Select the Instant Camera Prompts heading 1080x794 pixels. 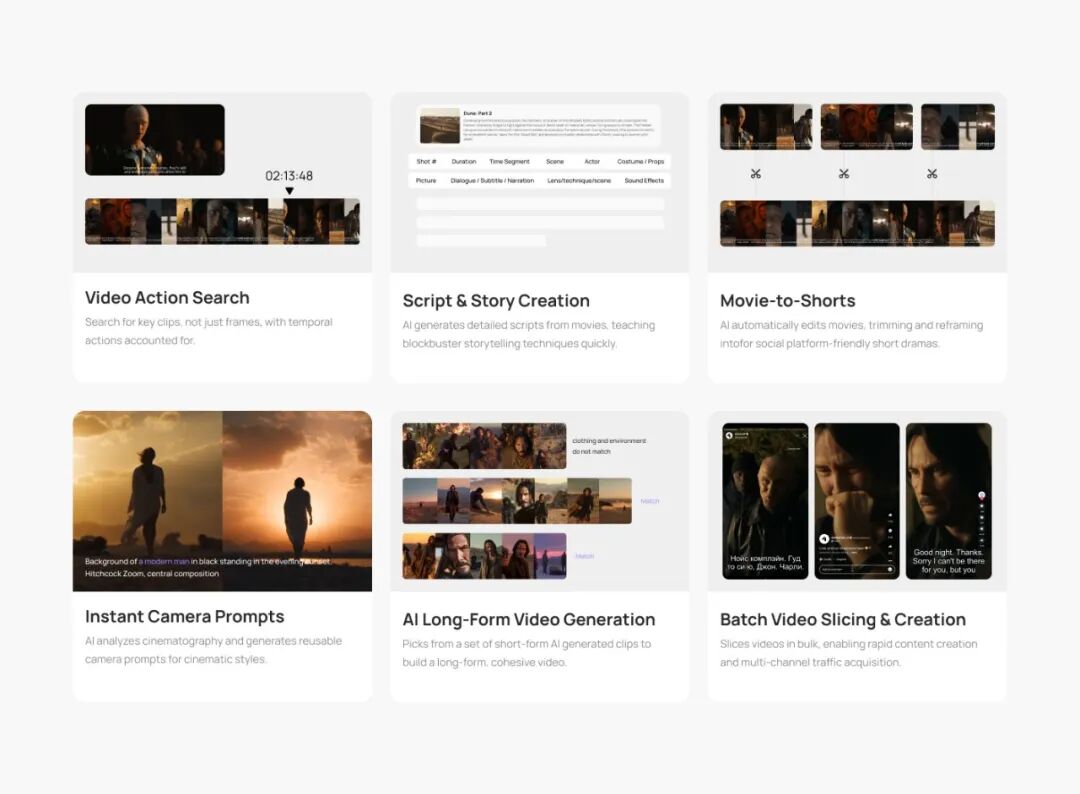coord(185,616)
